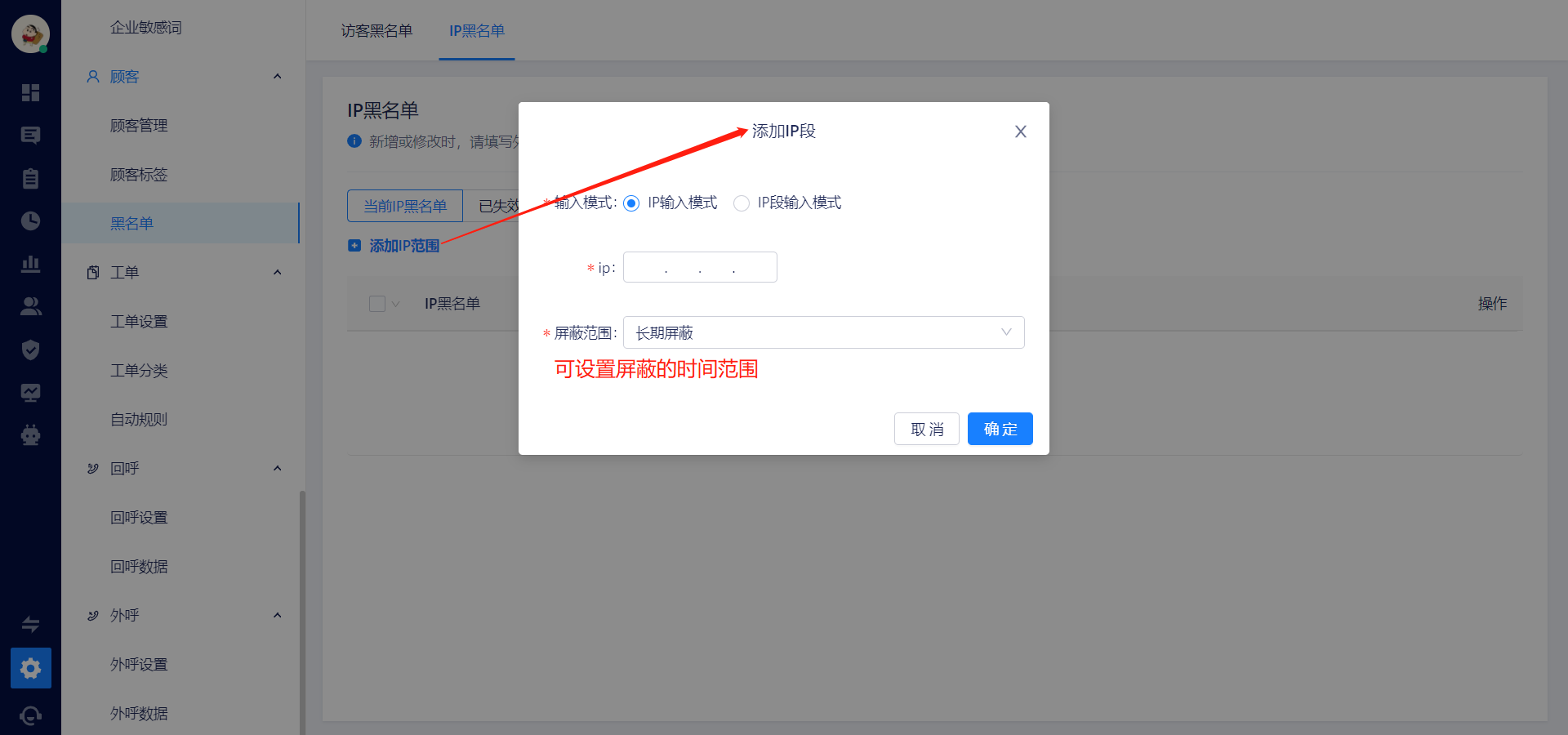Open 顾客管理 in the menu
1568x735 pixels.
[139, 126]
